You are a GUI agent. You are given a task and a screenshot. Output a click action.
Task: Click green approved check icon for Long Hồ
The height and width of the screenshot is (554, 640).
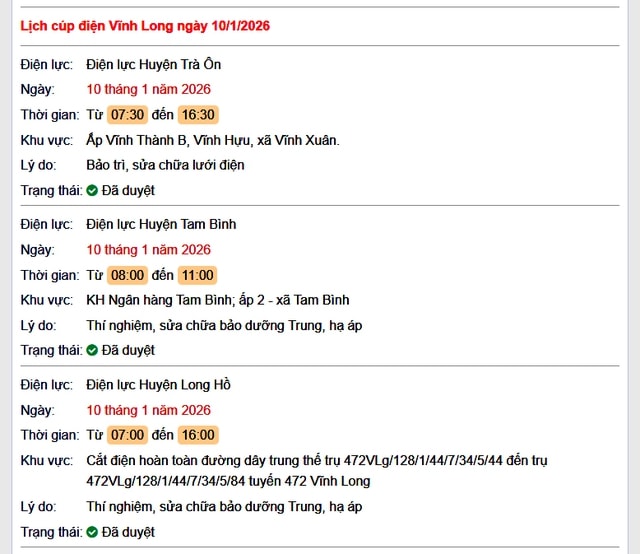pos(92,532)
